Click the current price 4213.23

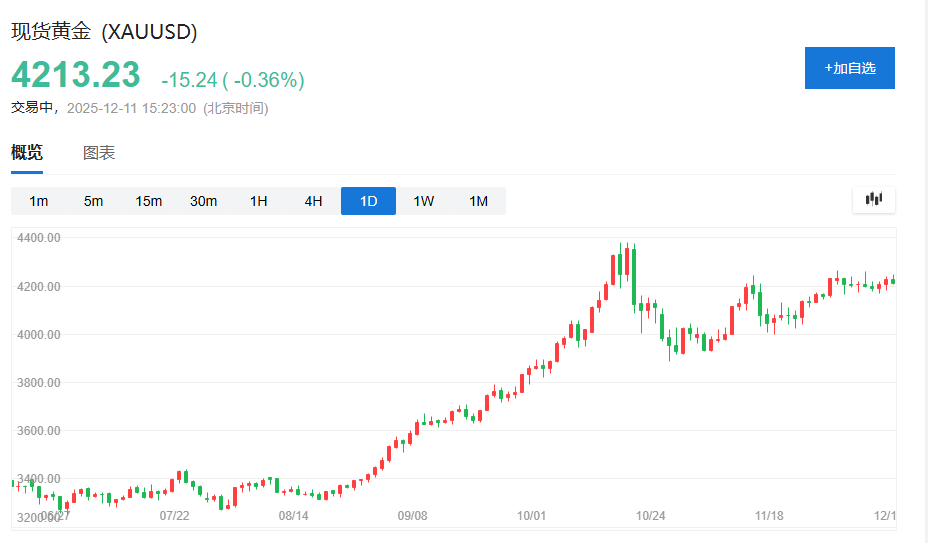75,77
